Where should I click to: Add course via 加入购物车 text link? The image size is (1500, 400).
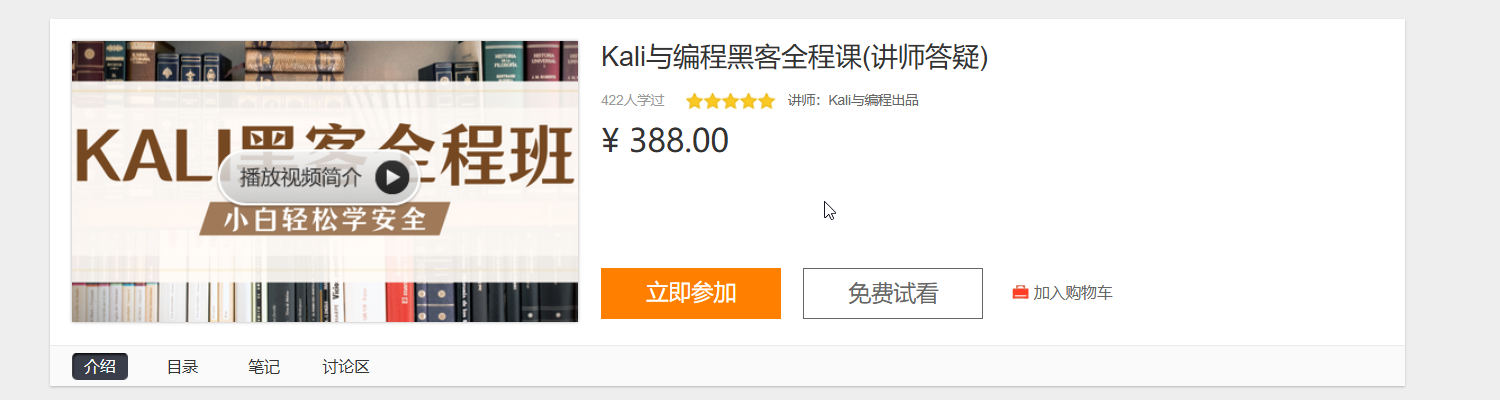point(1073,293)
